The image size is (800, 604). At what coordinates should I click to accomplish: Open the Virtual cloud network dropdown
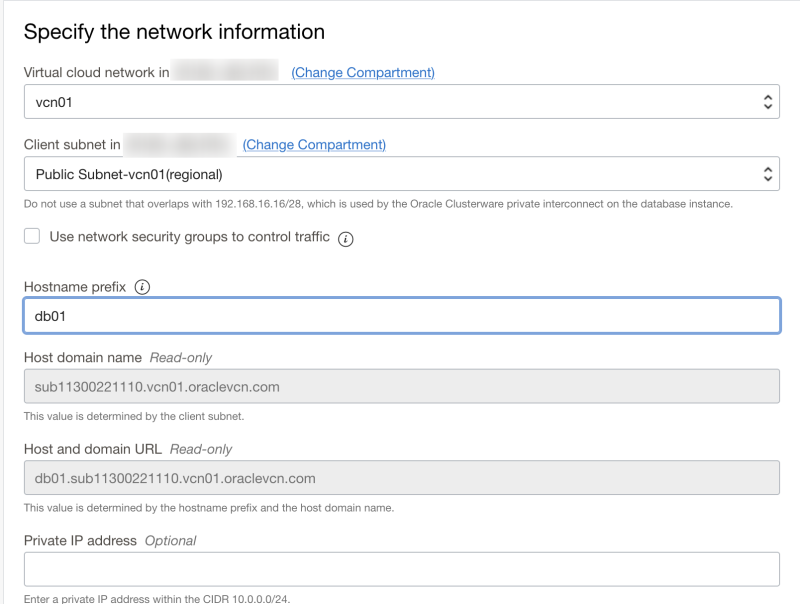(x=400, y=101)
